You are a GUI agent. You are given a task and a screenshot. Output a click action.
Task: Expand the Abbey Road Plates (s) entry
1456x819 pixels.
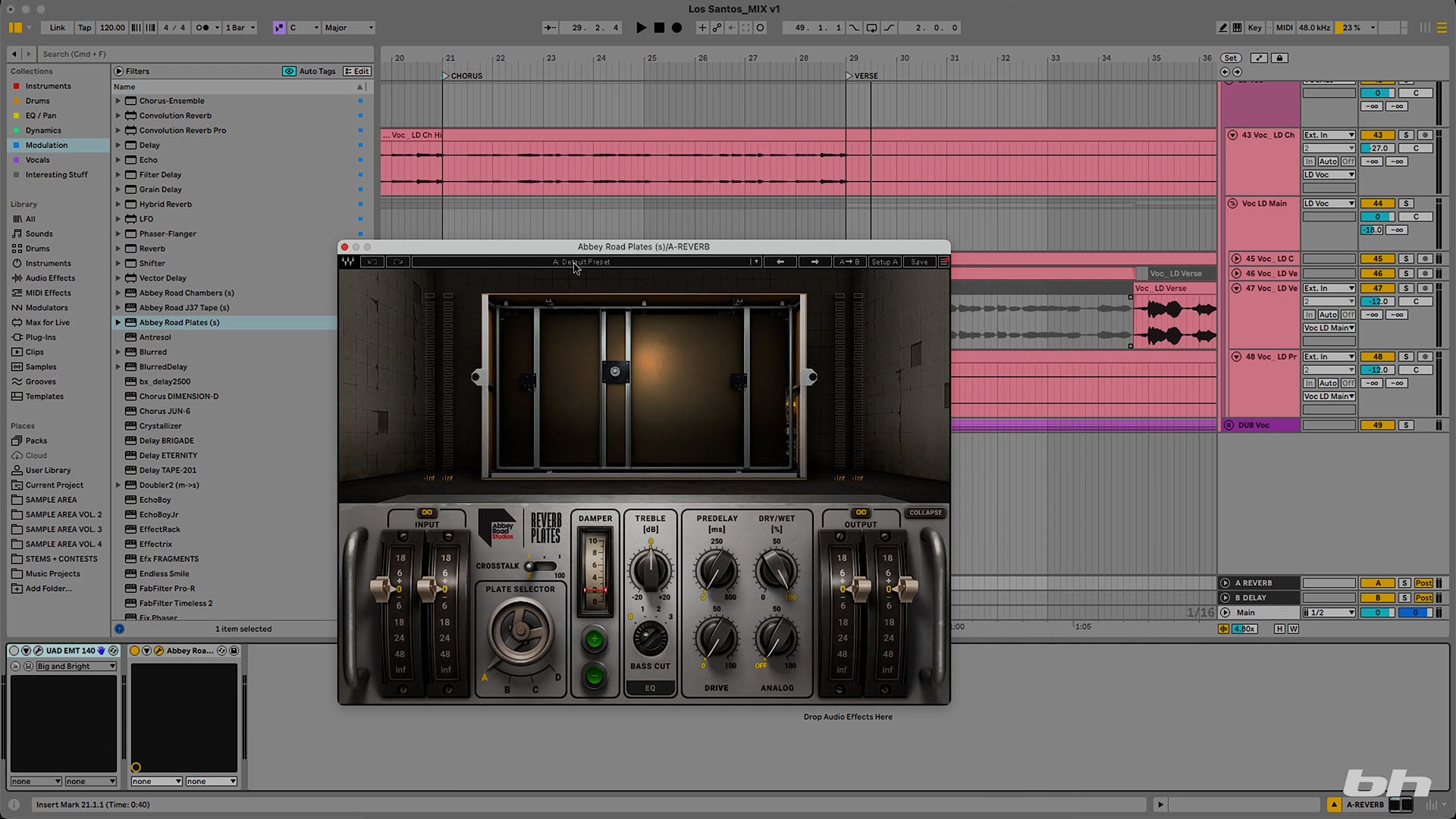pos(118,322)
